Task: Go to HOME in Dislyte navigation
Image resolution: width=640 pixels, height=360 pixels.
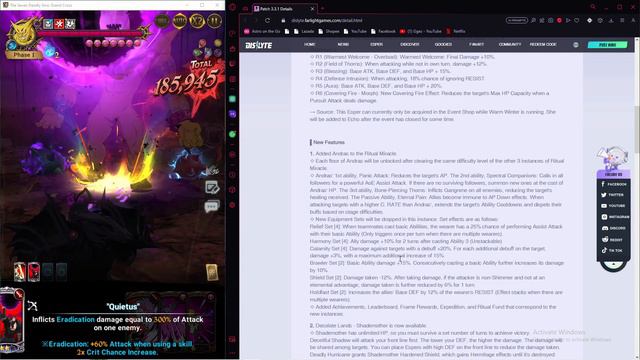Action: coord(309,44)
